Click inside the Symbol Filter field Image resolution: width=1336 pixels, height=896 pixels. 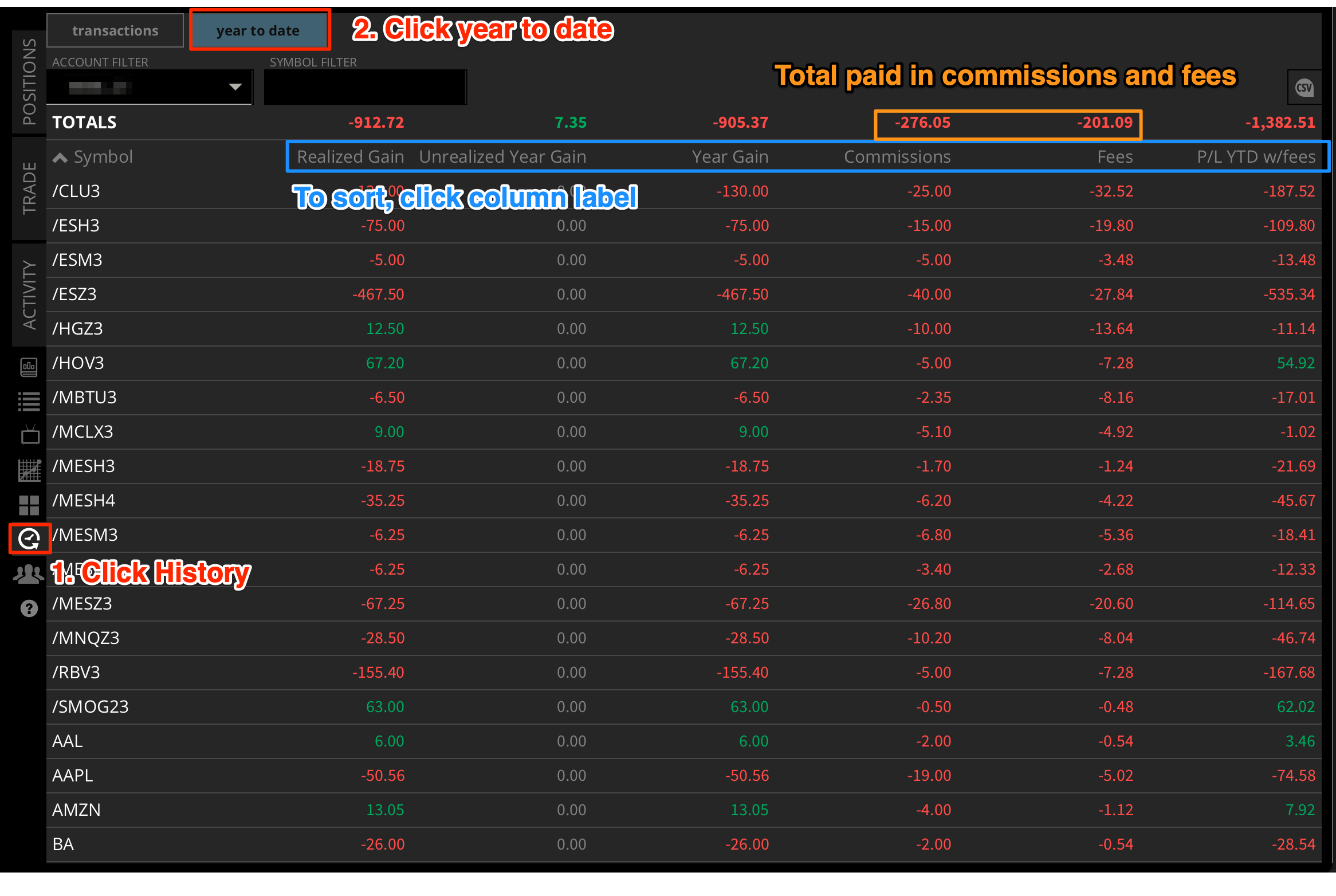tap(365, 87)
